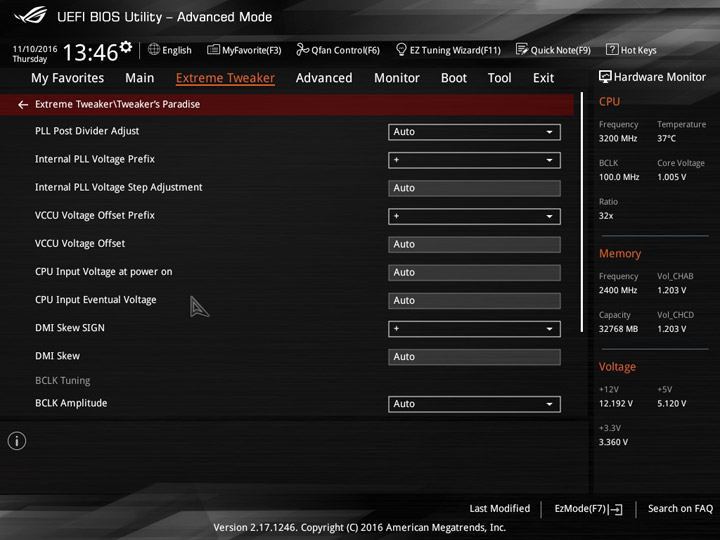720x540 pixels.
Task: Click the info icon at bottom left
Action: coord(17,441)
